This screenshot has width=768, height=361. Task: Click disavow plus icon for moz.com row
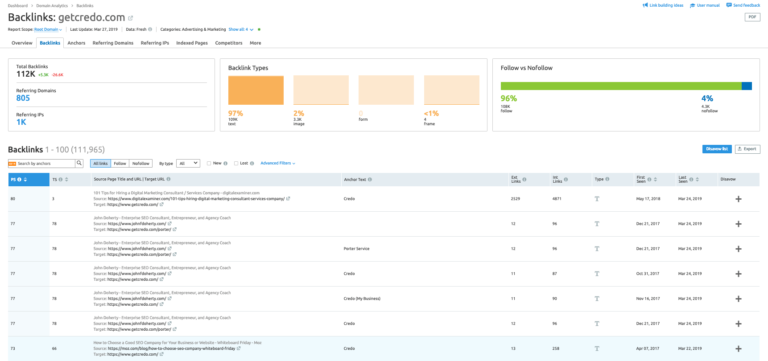tap(739, 349)
